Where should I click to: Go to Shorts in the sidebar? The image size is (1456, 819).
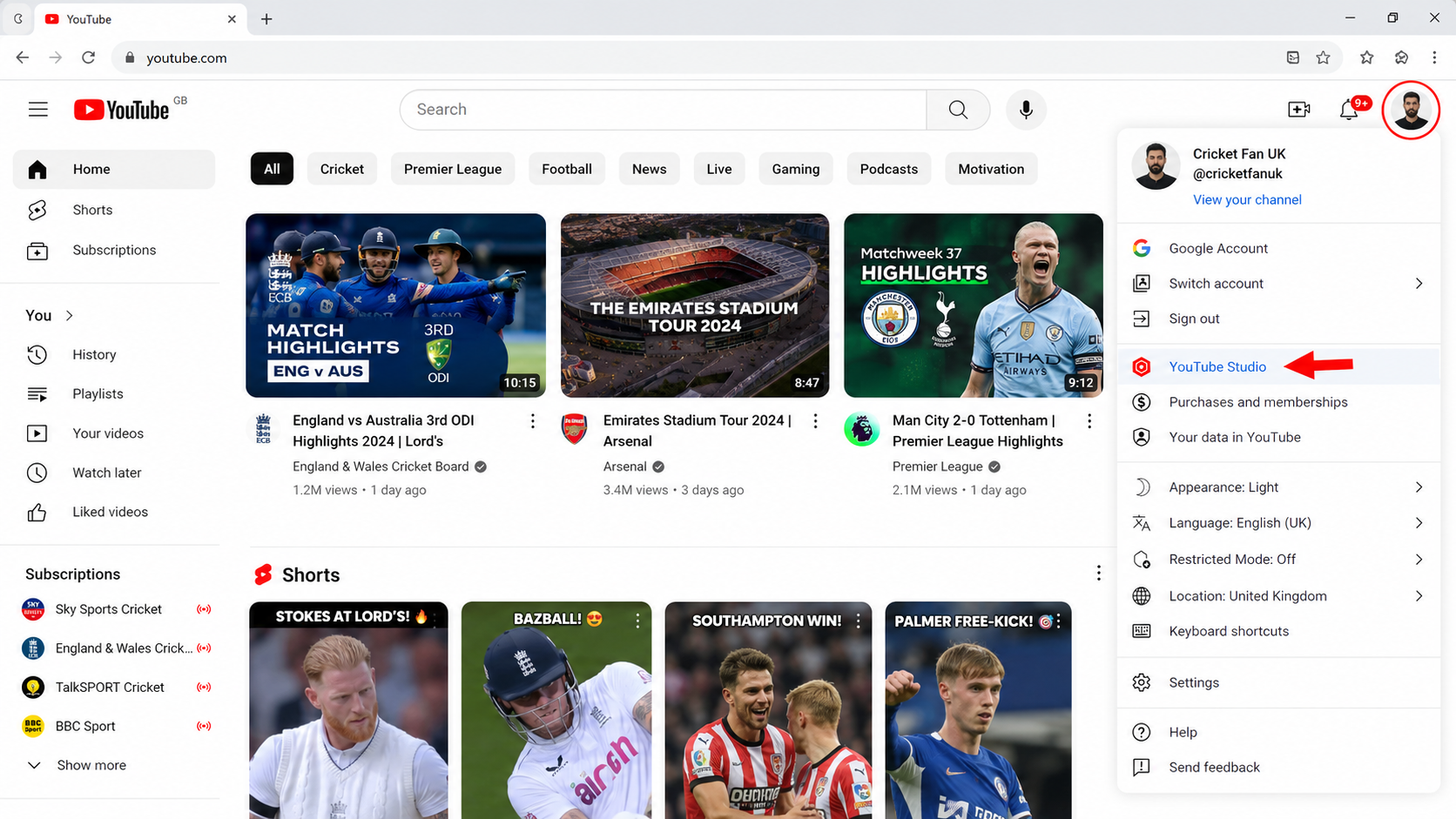[x=114, y=210]
